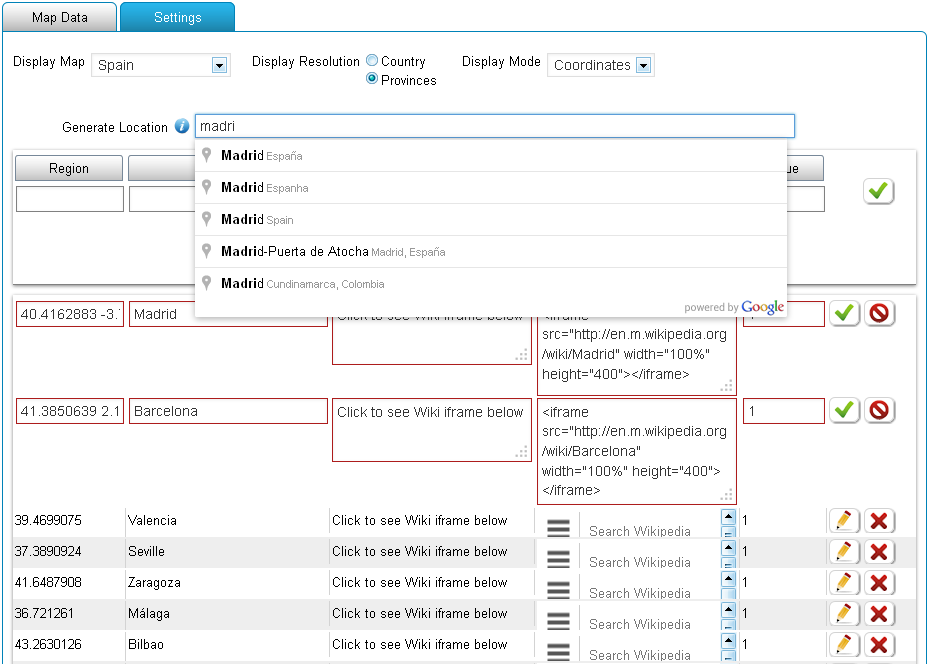Cancel editing the Madrid row
929x664 pixels.
(879, 313)
